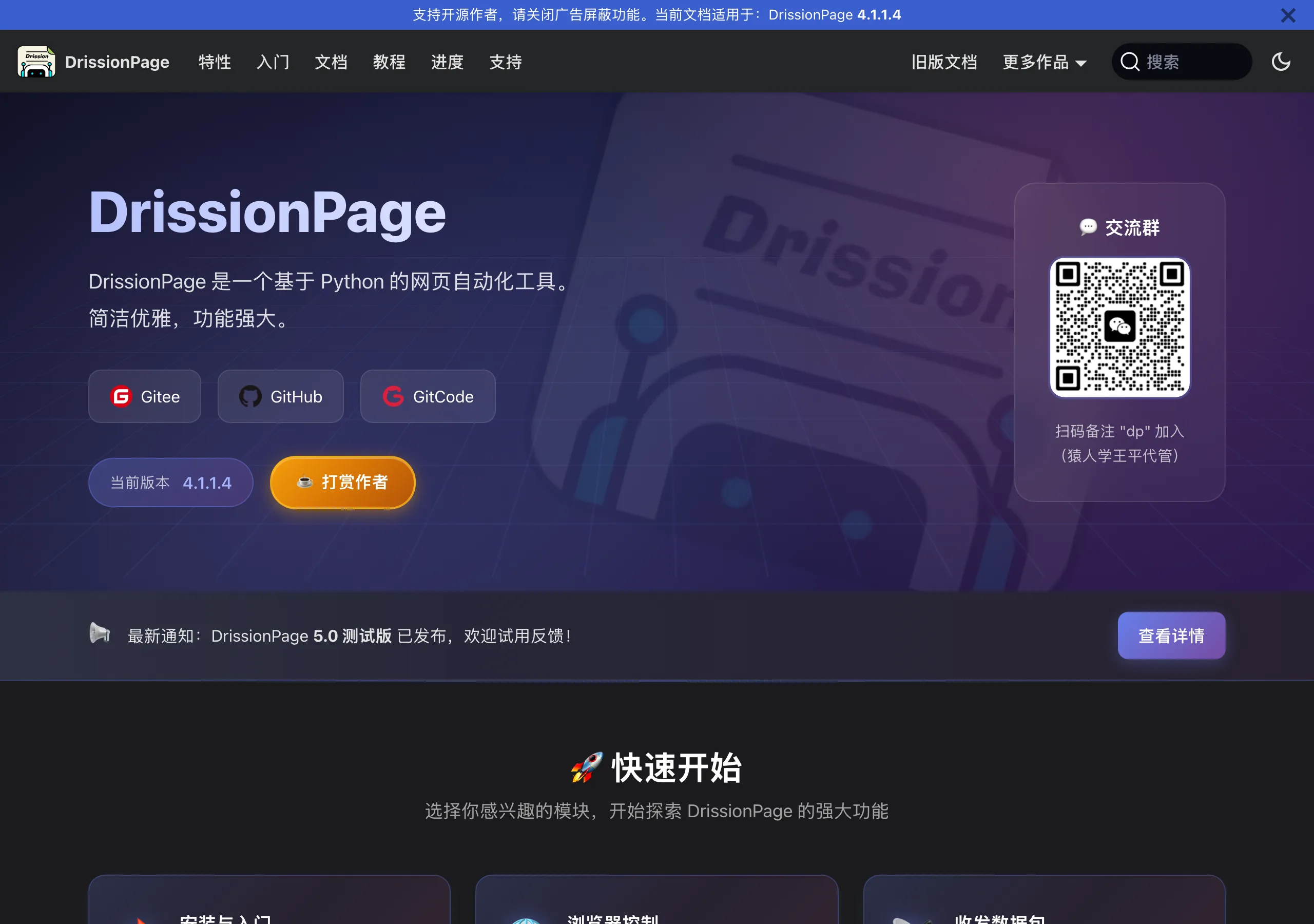Click the megaphone notification icon

(x=100, y=633)
